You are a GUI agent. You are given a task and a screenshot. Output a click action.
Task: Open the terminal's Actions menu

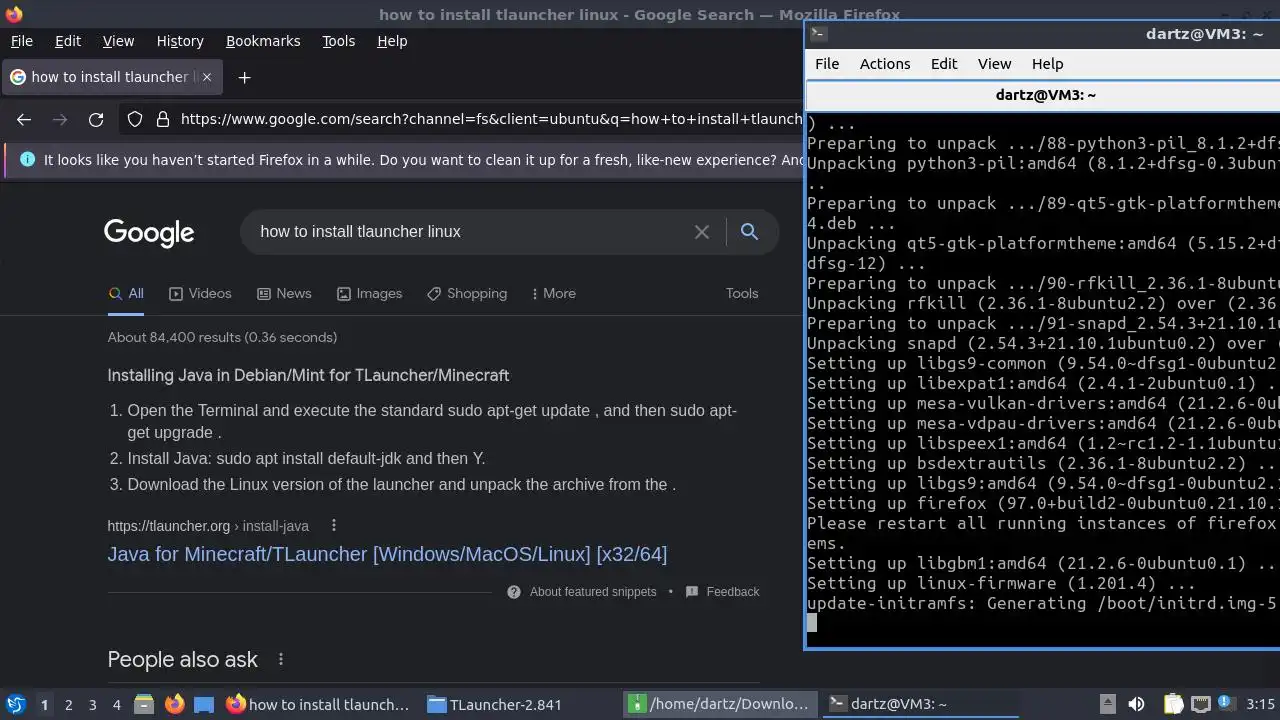(885, 64)
